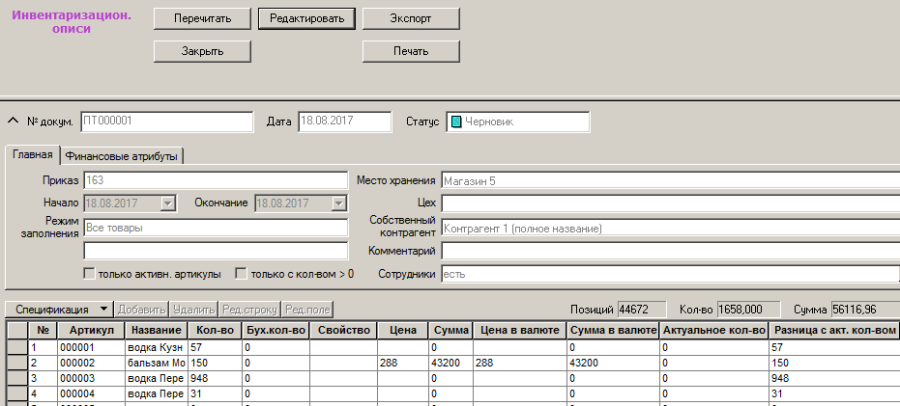Click the Название column header
The height and width of the screenshot is (406, 900).
tap(156, 330)
